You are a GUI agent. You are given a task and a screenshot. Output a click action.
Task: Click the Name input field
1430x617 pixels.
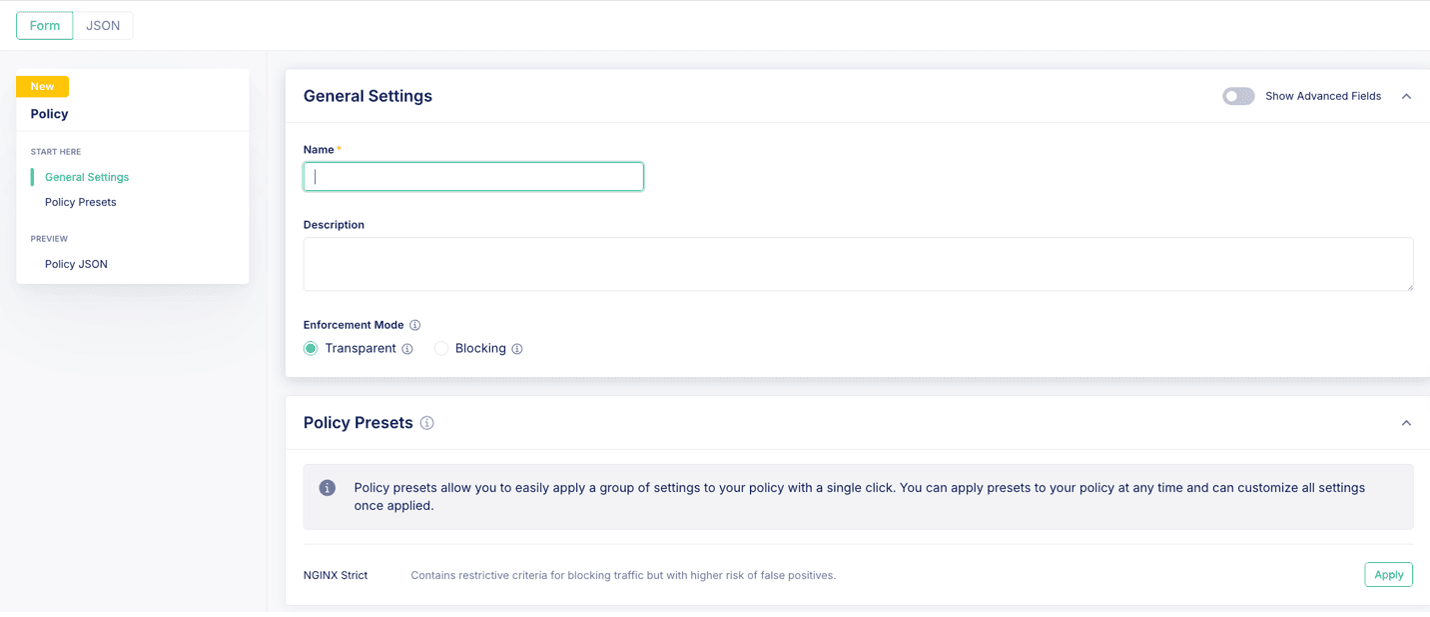point(473,177)
